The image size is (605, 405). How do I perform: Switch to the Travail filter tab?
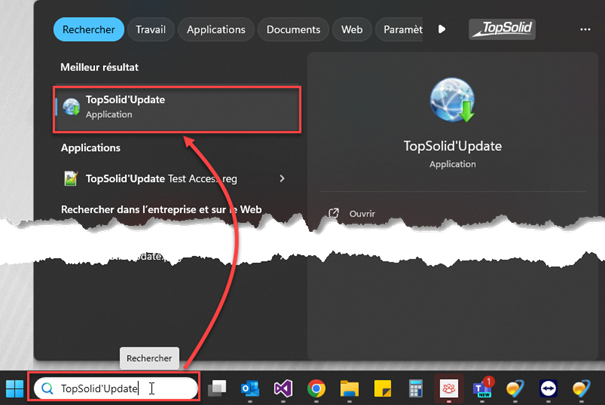(153, 30)
